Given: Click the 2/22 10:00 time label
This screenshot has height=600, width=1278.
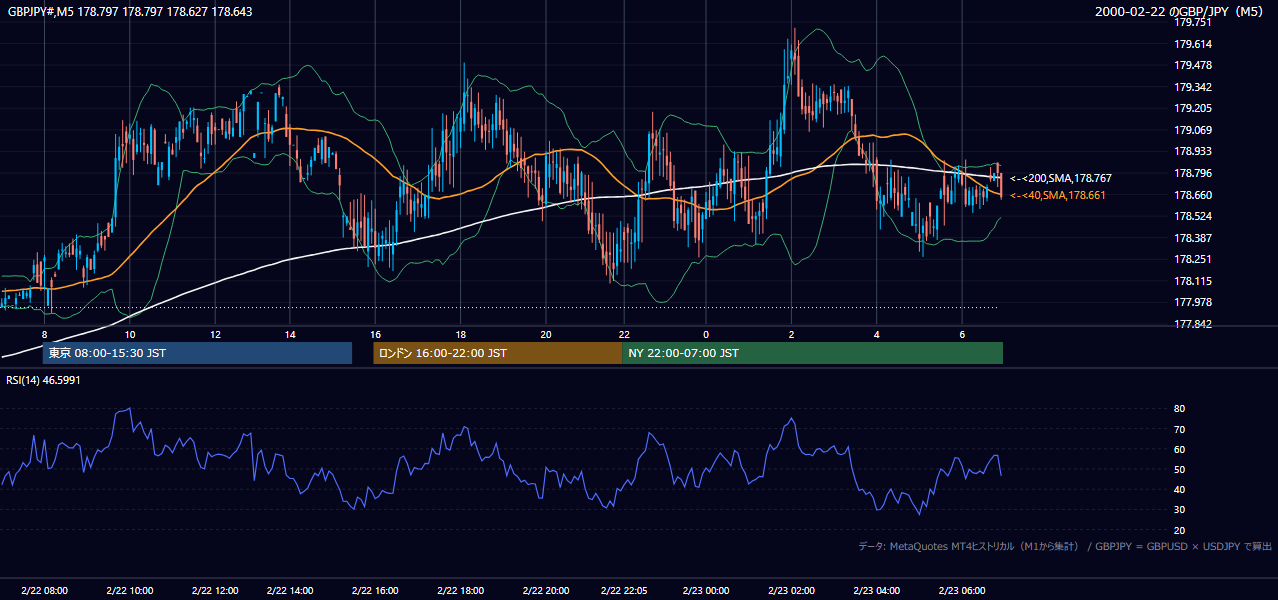Looking at the screenshot, I should point(129,591).
